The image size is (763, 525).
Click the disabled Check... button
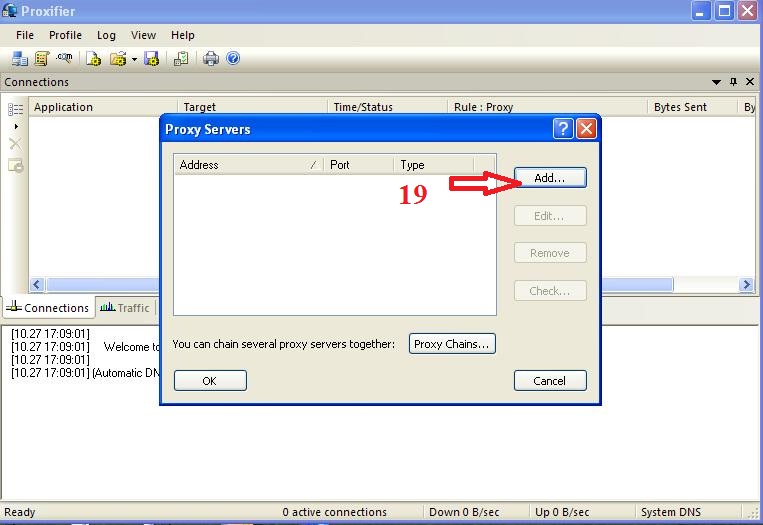click(550, 291)
